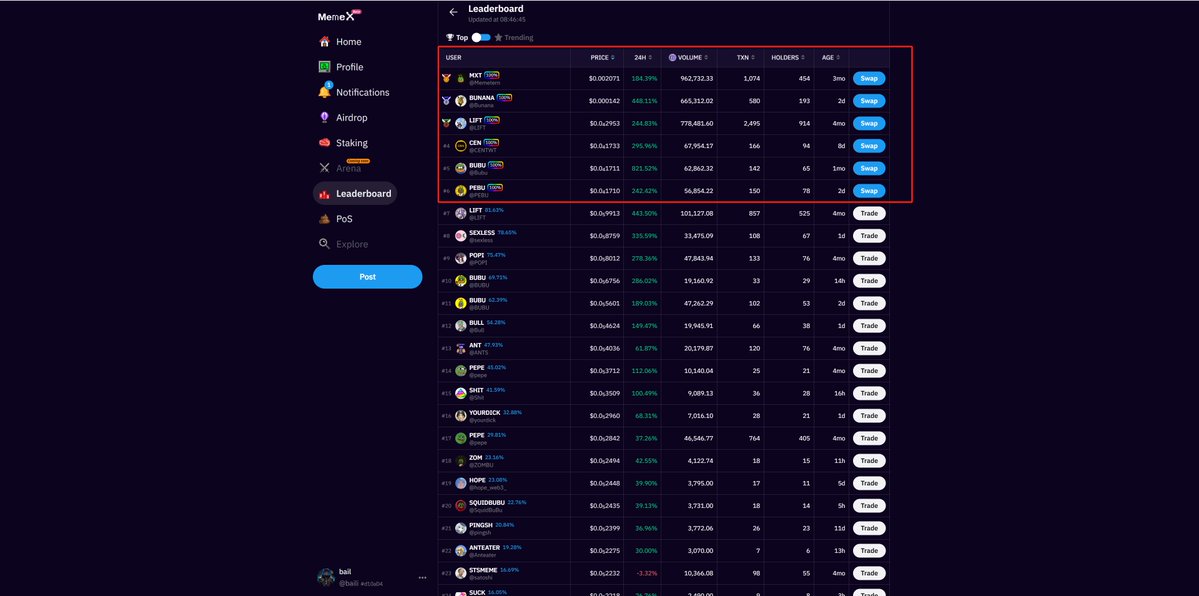Click the blue Post button

367,277
